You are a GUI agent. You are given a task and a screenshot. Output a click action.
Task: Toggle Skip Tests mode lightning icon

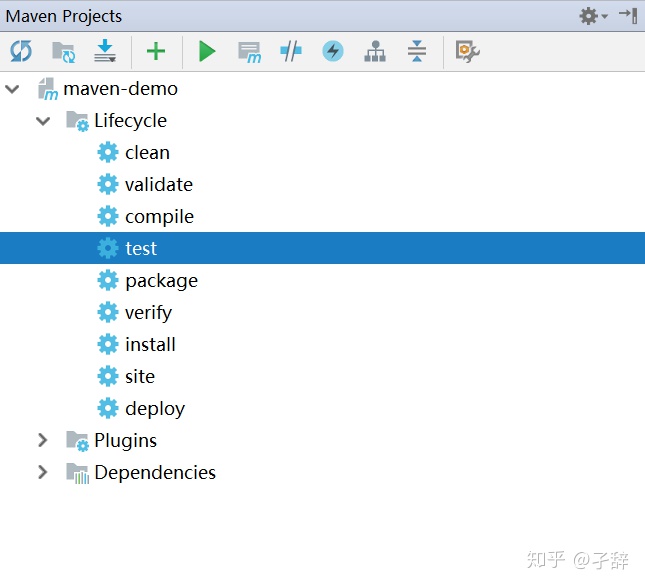point(333,51)
